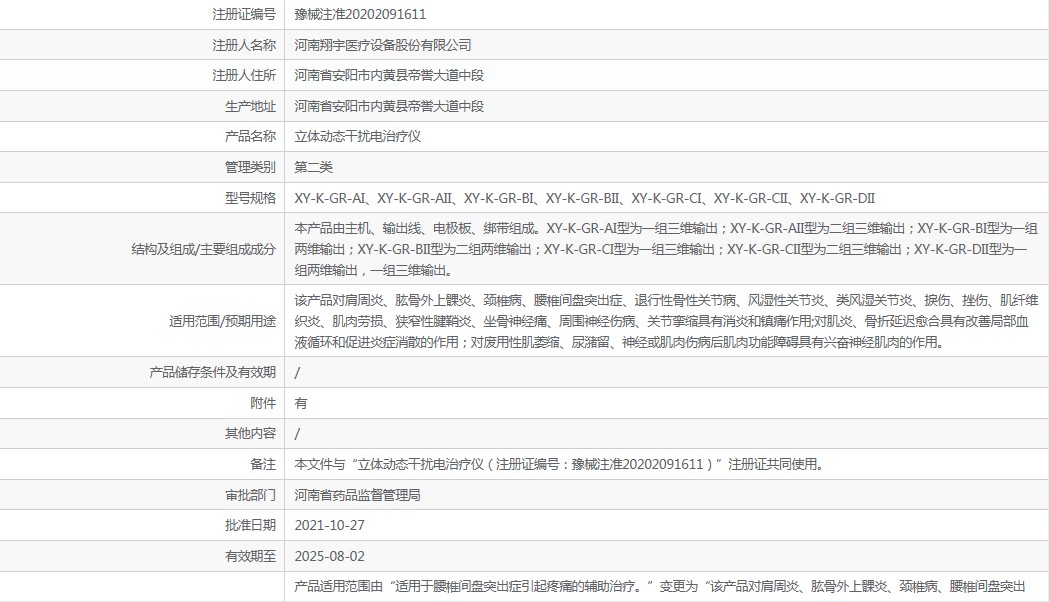Click the remark text starting 本文件与
Viewport: 1050px width, 602px height.
(559, 464)
